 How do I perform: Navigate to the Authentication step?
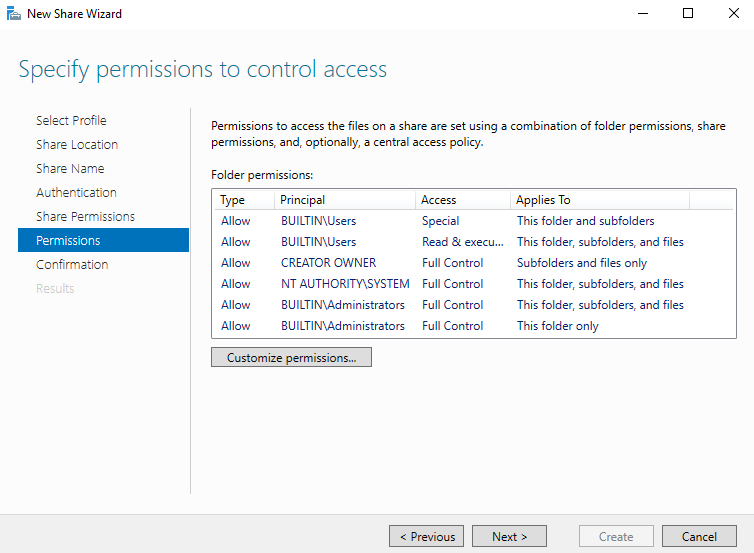(x=76, y=192)
